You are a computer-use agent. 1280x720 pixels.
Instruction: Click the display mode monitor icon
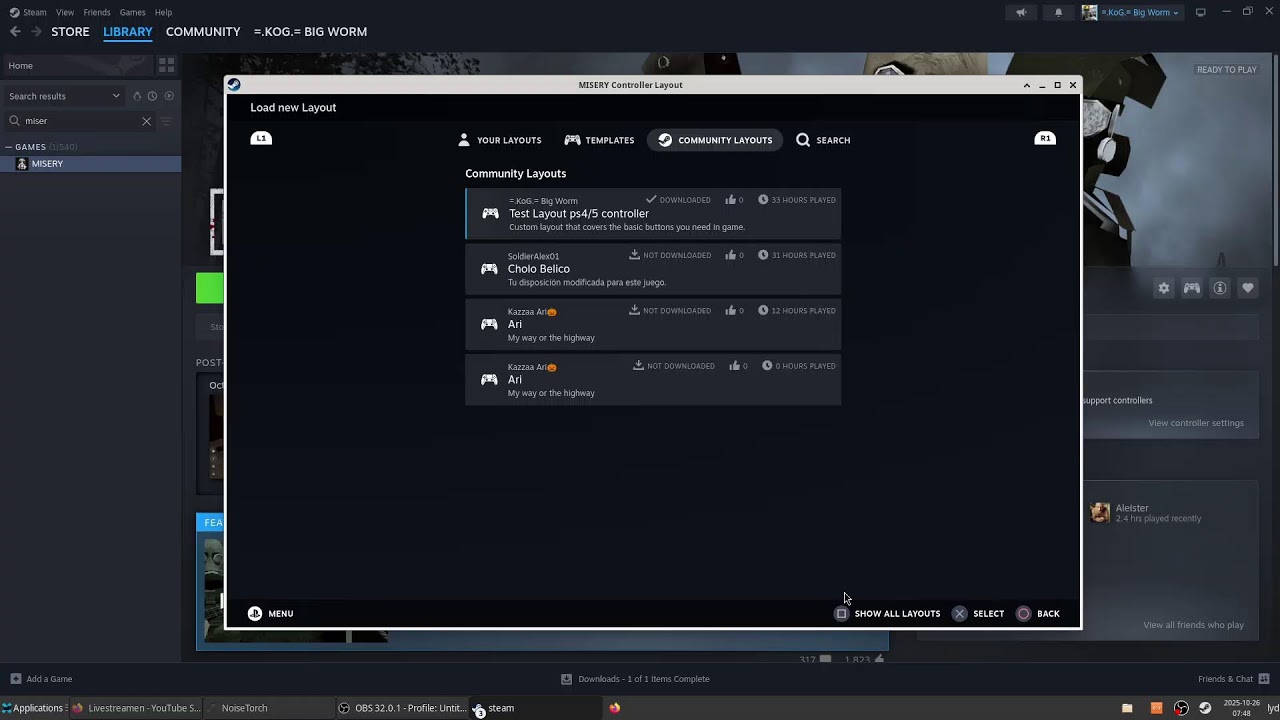click(x=1201, y=12)
